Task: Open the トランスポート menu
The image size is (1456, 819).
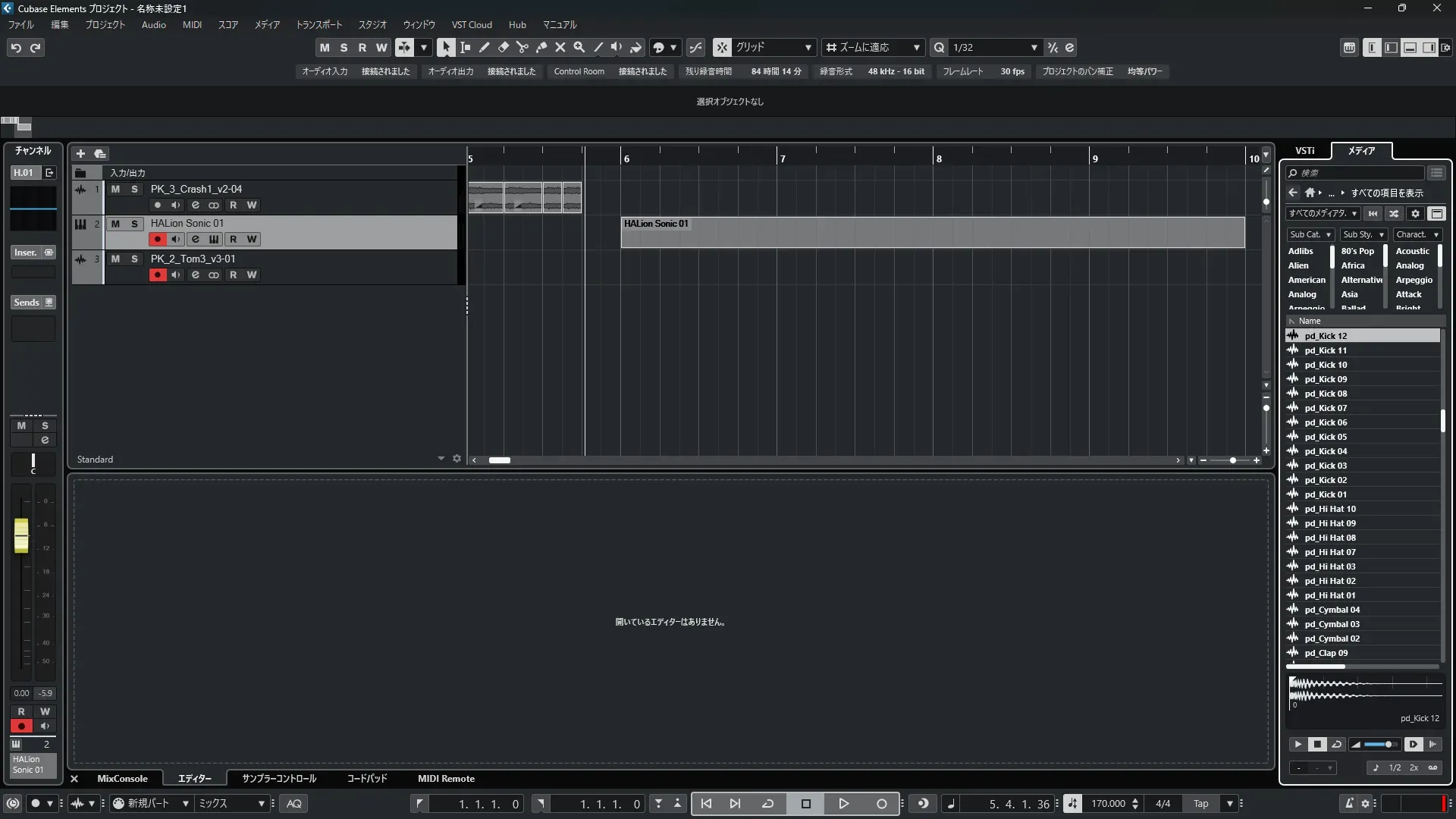Action: pyautogui.click(x=318, y=24)
